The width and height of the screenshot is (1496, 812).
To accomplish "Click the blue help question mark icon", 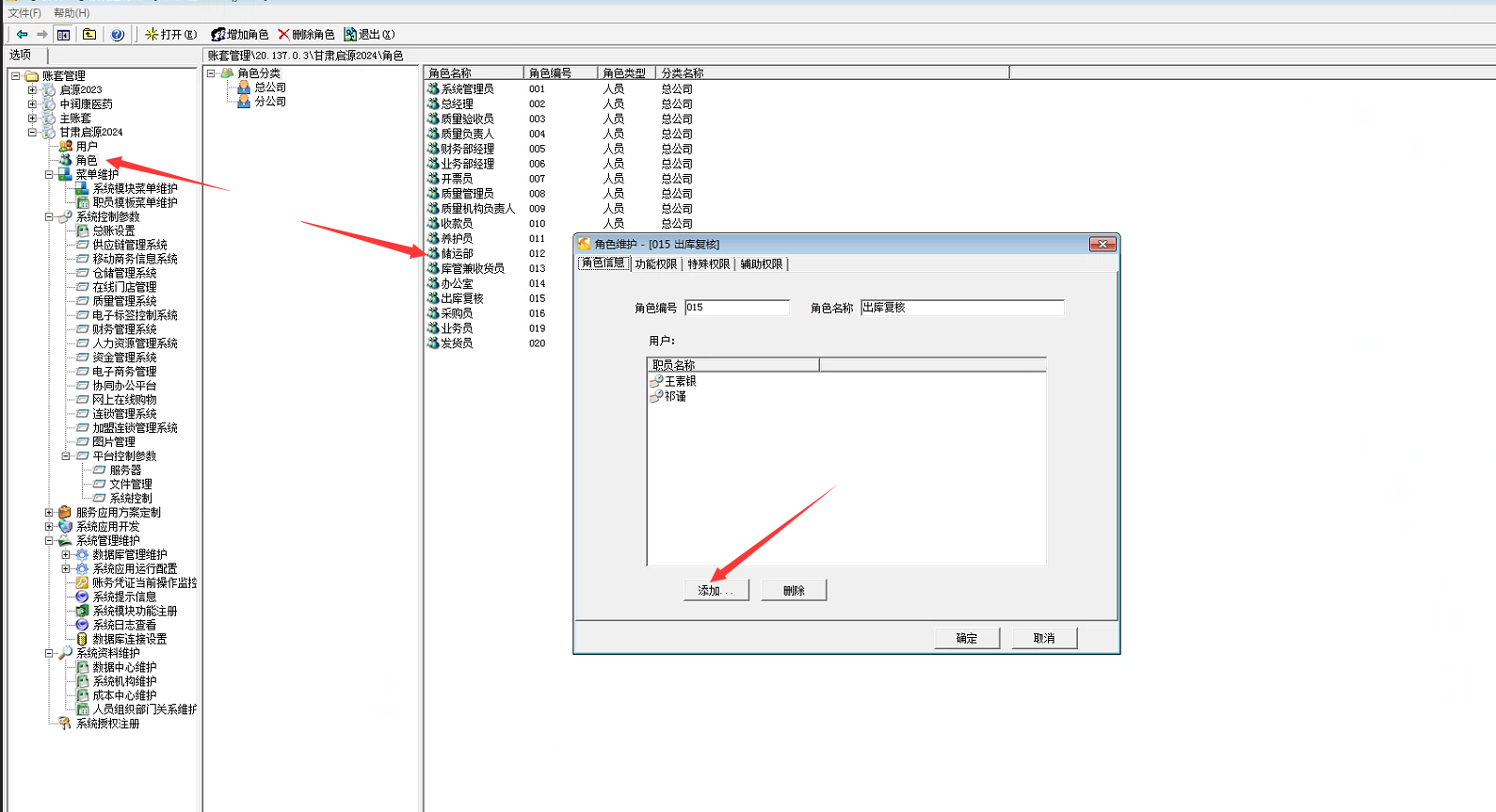I will pos(118,35).
